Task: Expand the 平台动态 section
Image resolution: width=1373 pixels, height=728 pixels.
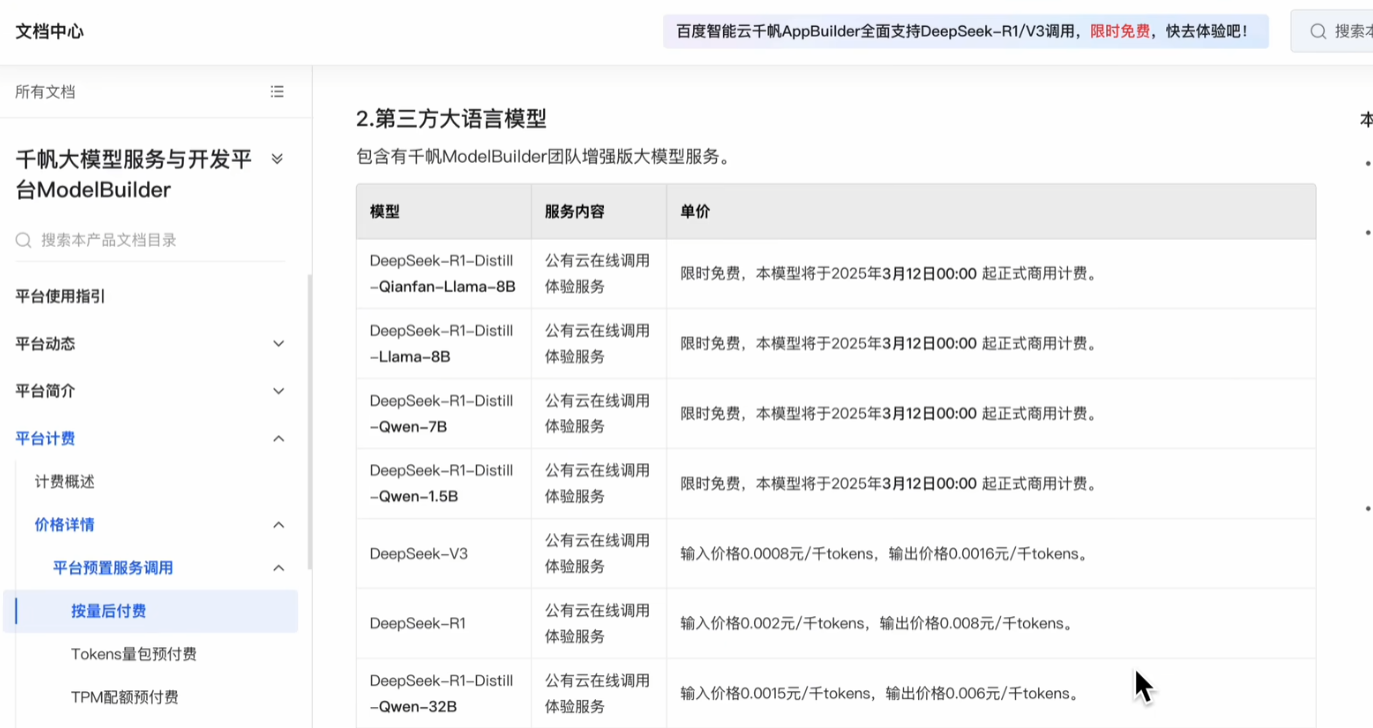Action: pyautogui.click(x=279, y=343)
